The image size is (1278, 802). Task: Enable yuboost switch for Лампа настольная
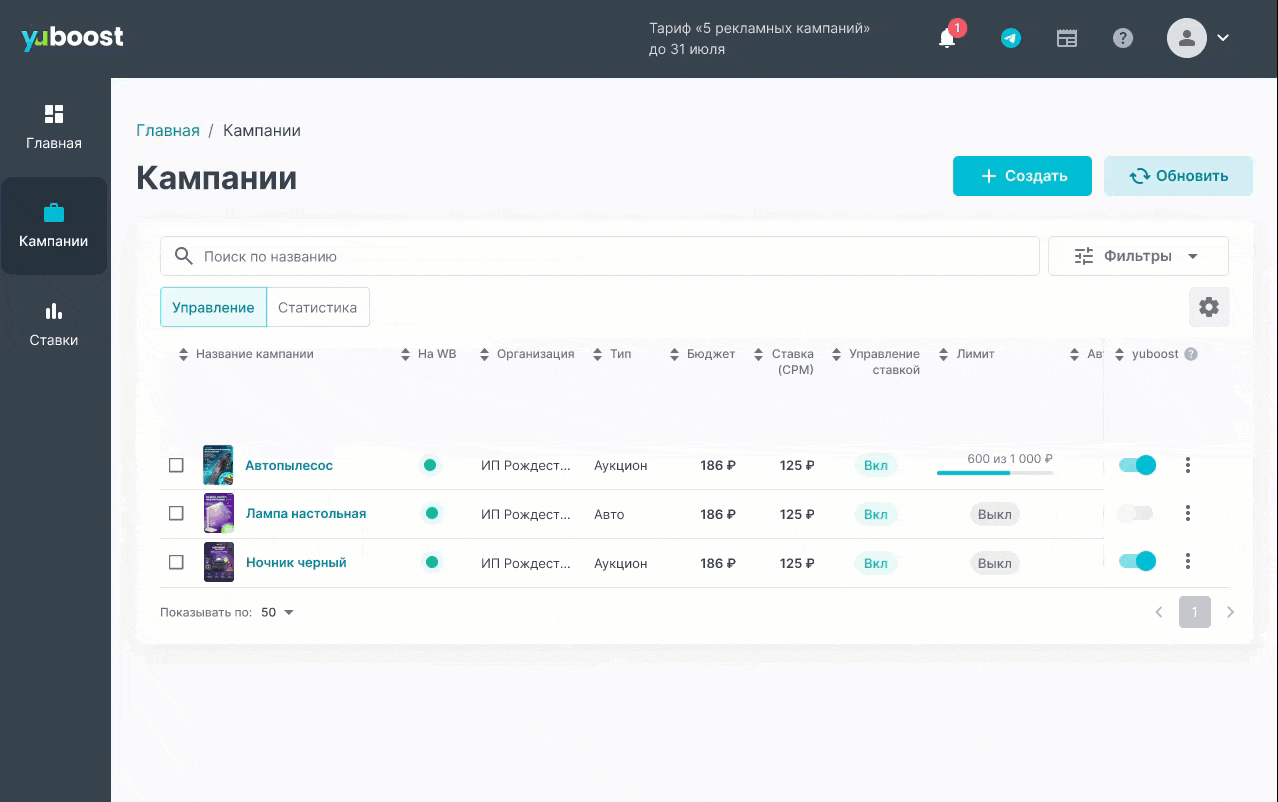(1136, 513)
